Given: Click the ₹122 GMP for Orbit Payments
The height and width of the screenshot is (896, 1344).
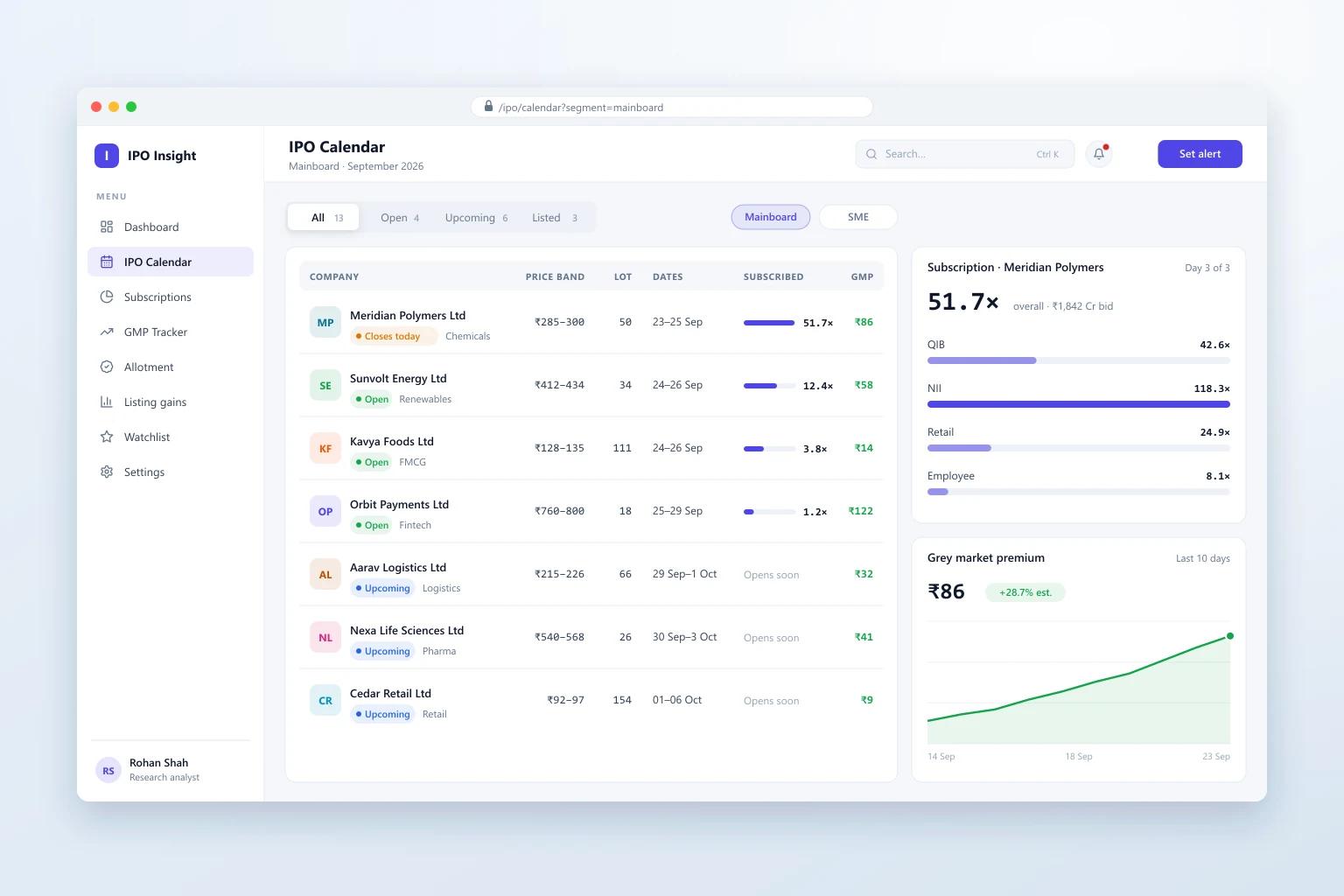Looking at the screenshot, I should tap(861, 511).
